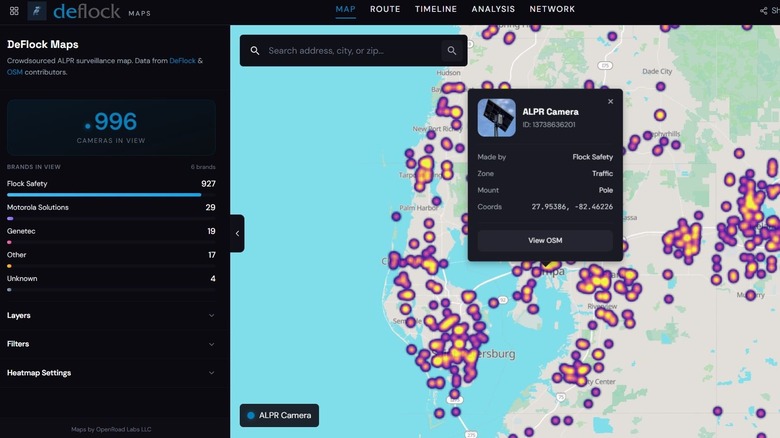Open the ROUTE tab
The width and height of the screenshot is (780, 438).
(385, 9)
